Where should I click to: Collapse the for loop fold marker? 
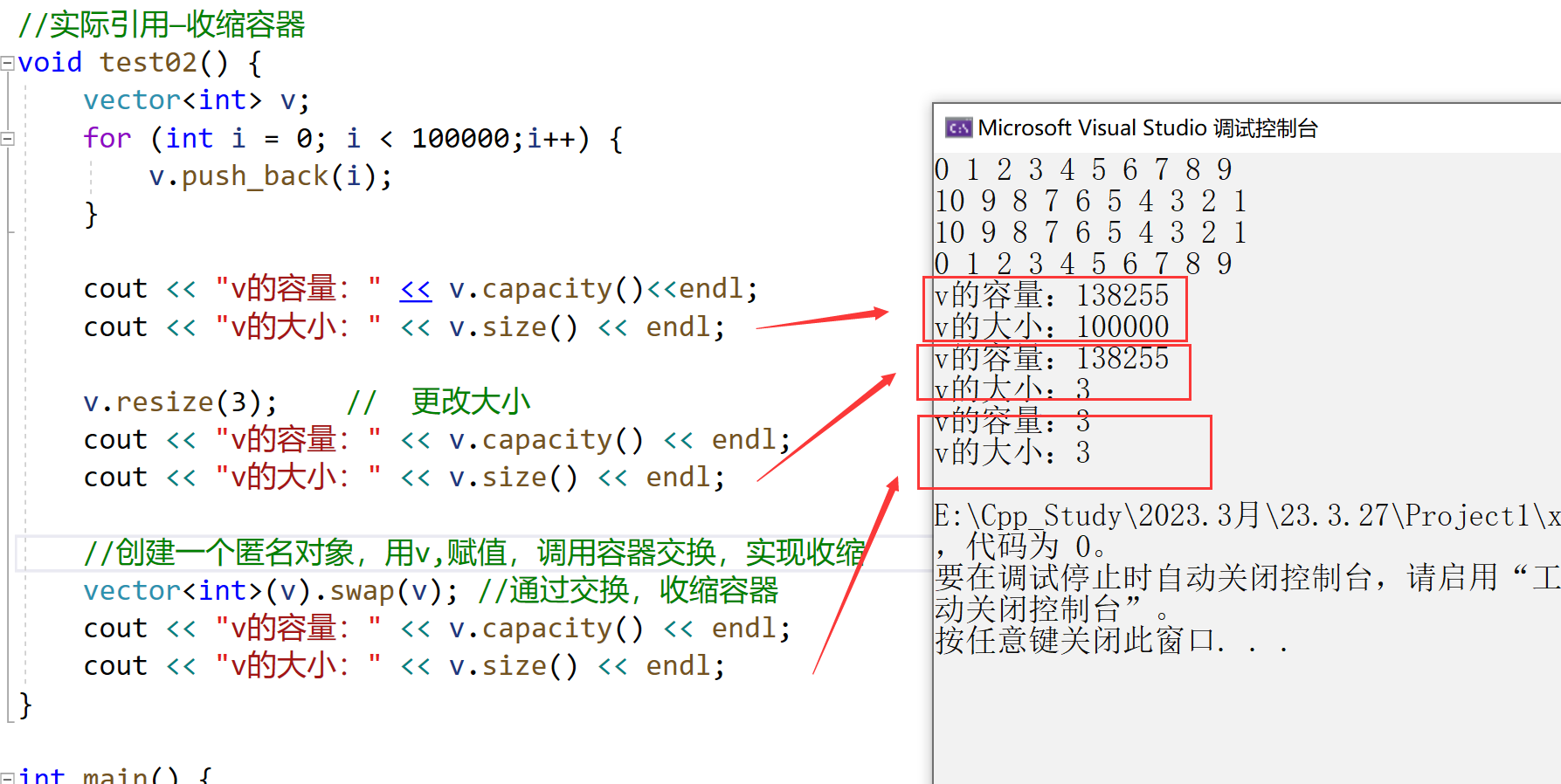pyautogui.click(x=7, y=138)
